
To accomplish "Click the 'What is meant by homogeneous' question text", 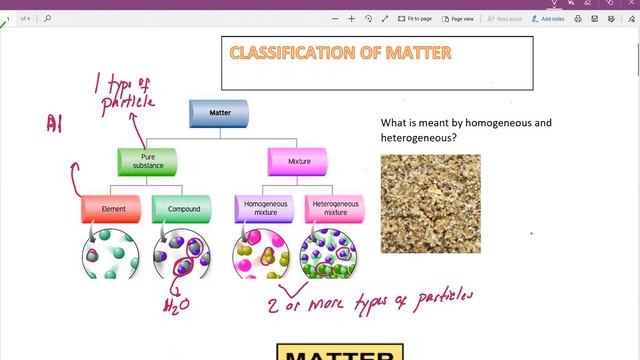I will (x=466, y=130).
